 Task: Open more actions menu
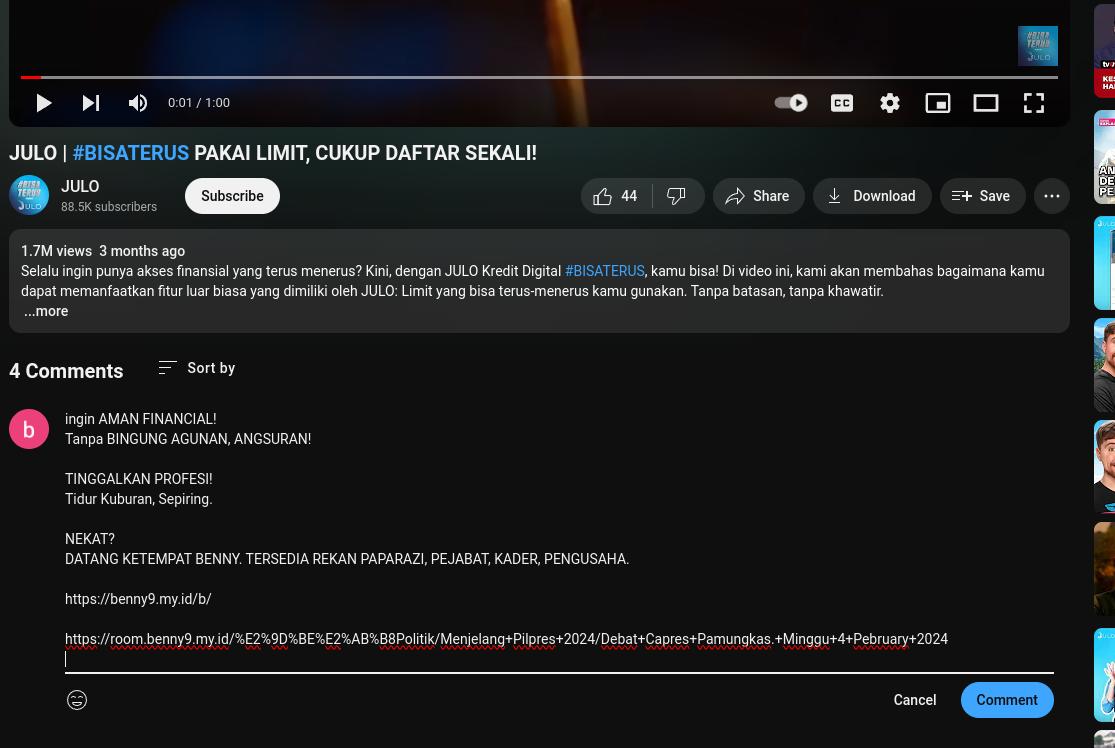pyautogui.click(x=1052, y=196)
